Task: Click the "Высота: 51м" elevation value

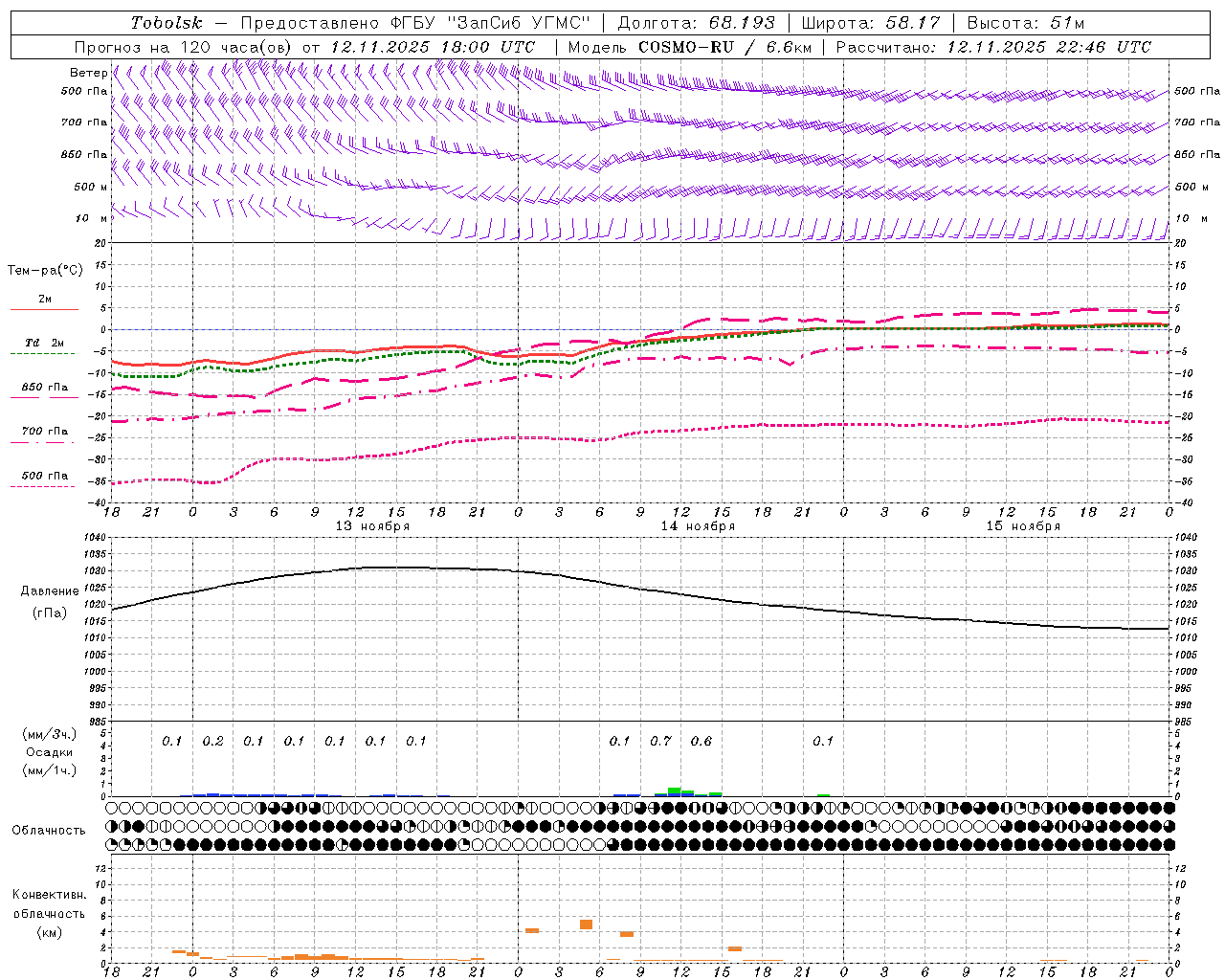Action: [1025, 23]
